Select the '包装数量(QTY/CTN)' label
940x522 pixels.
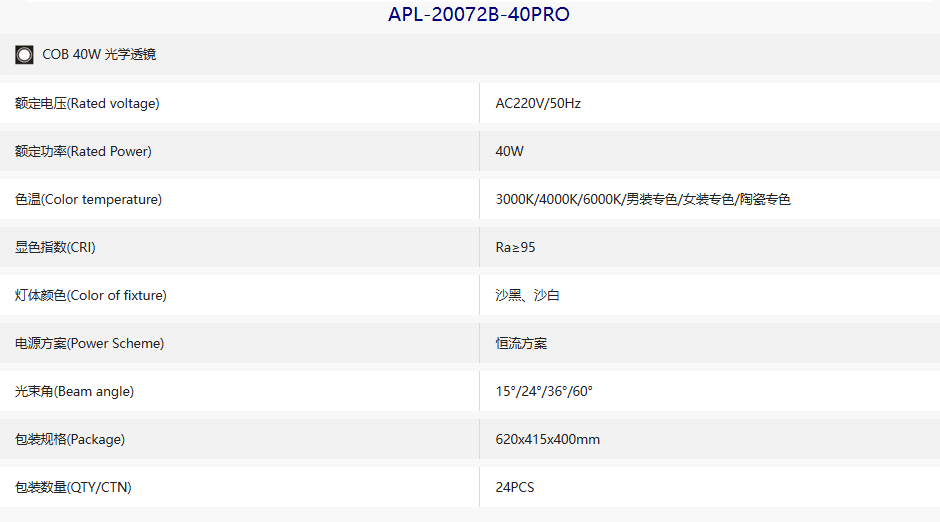click(73, 487)
